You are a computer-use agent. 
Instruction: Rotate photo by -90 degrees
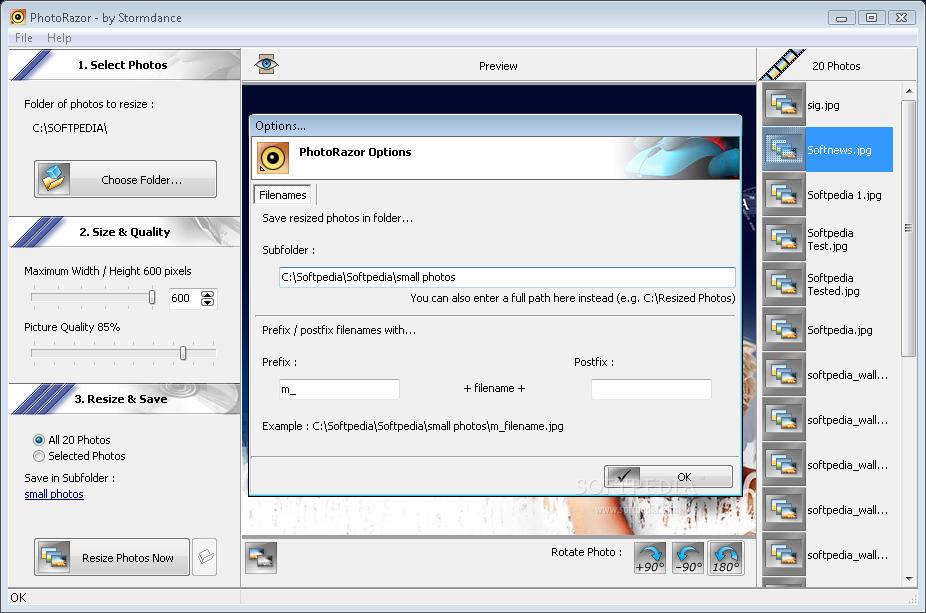point(688,558)
